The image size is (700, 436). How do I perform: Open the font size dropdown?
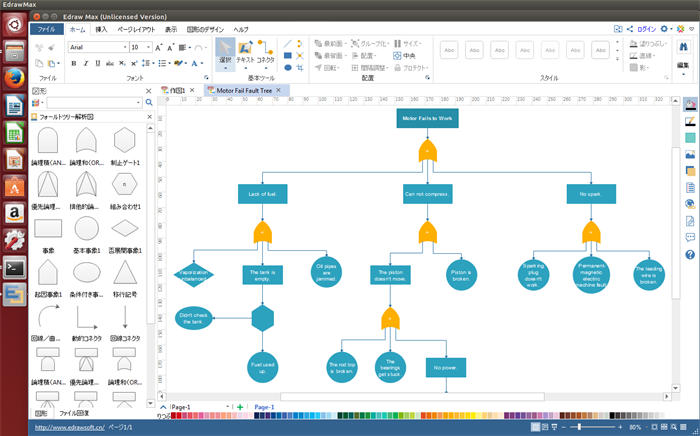click(140, 47)
